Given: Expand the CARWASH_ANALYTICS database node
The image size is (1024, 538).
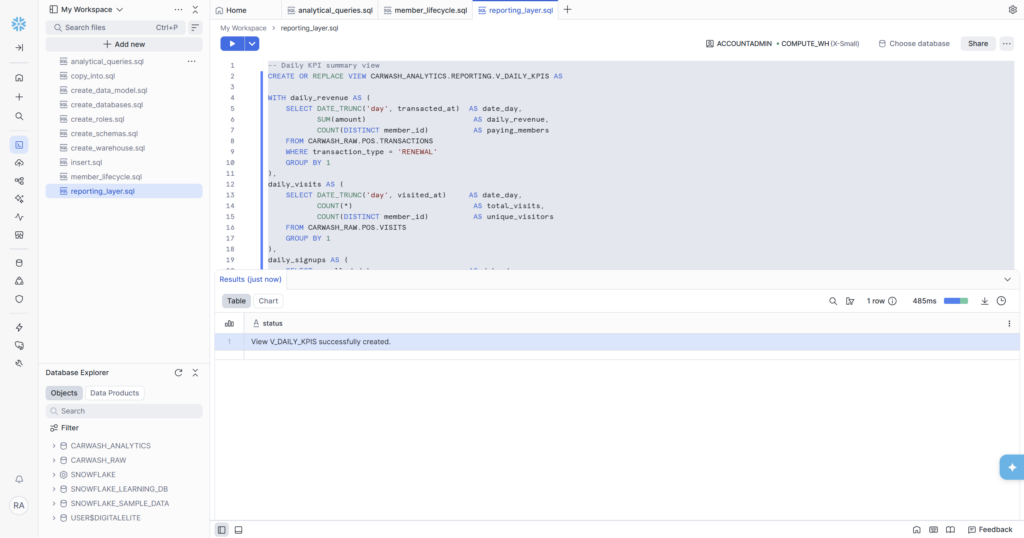Looking at the screenshot, I should pyautogui.click(x=53, y=446).
